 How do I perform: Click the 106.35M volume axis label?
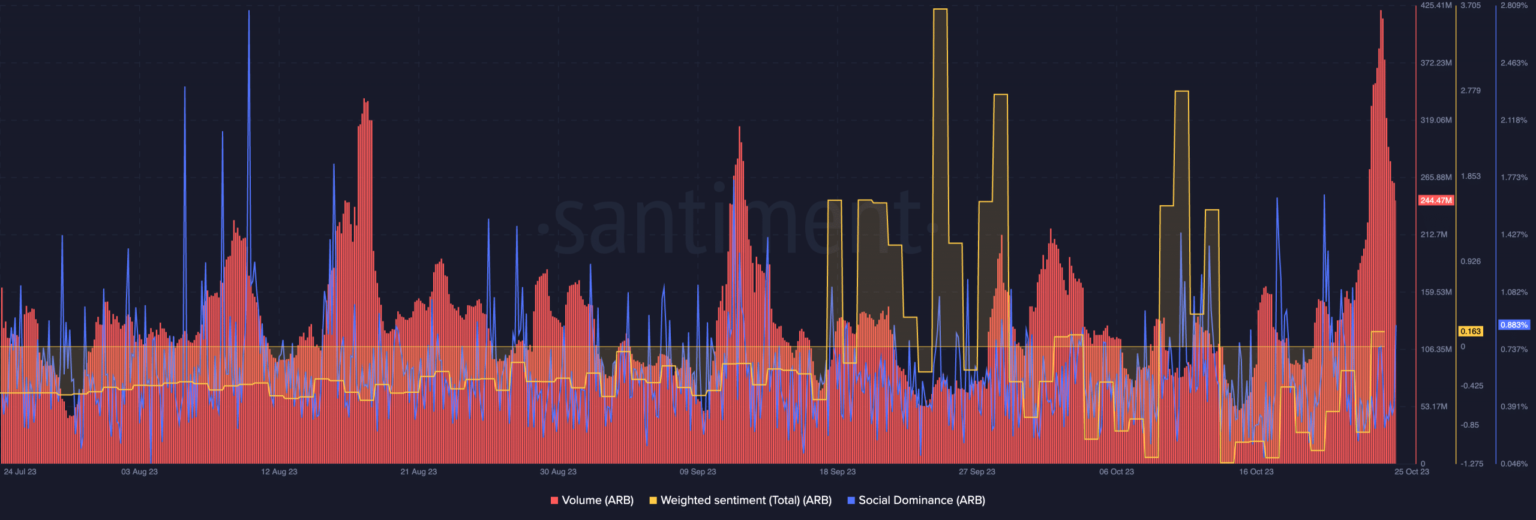click(x=1436, y=349)
